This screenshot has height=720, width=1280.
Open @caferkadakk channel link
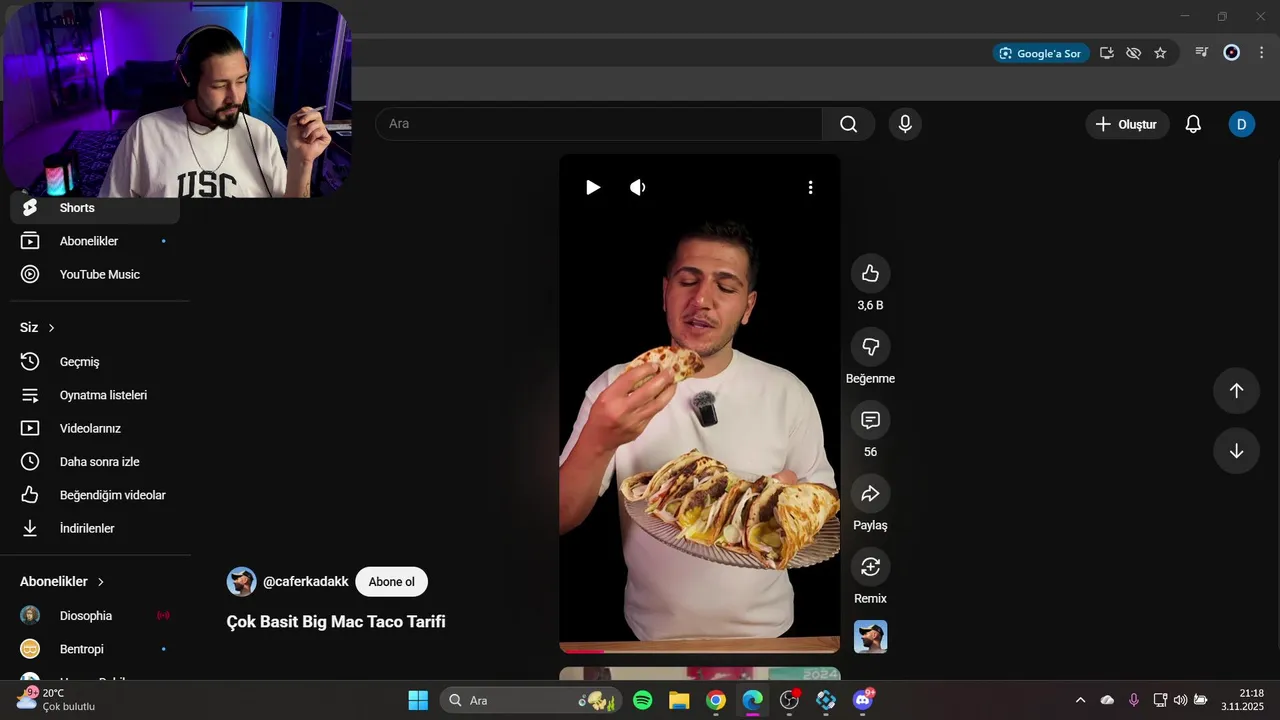(306, 582)
